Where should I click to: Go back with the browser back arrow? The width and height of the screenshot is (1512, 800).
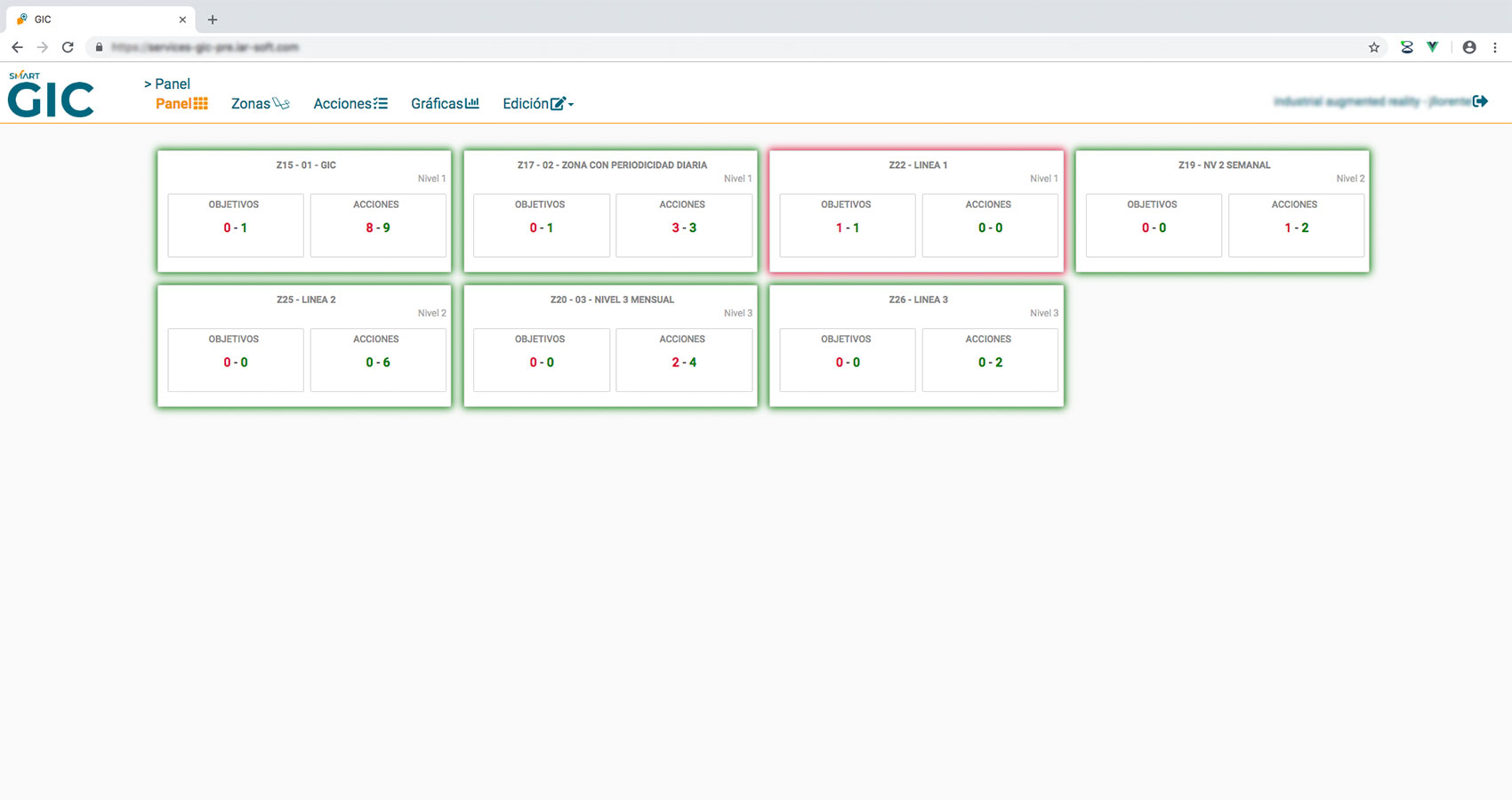click(x=17, y=47)
